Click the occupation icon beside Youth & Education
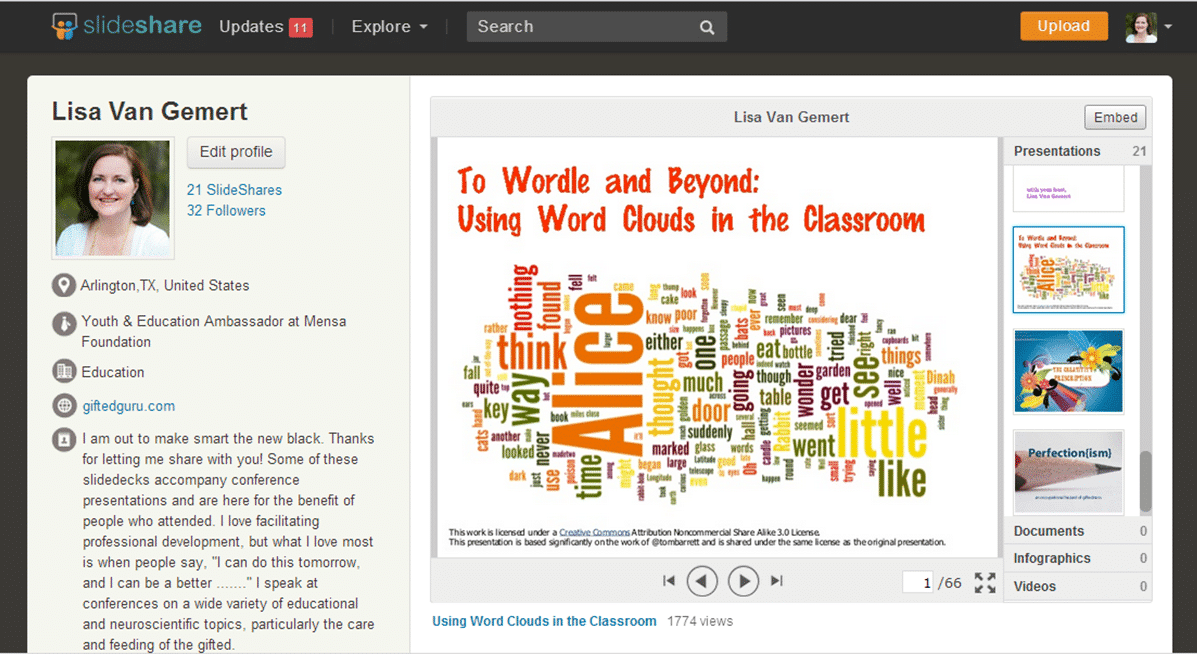 [x=63, y=323]
